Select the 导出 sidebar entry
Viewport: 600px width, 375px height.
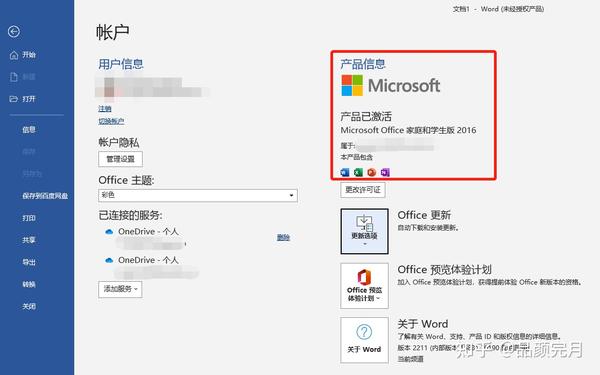[29, 262]
